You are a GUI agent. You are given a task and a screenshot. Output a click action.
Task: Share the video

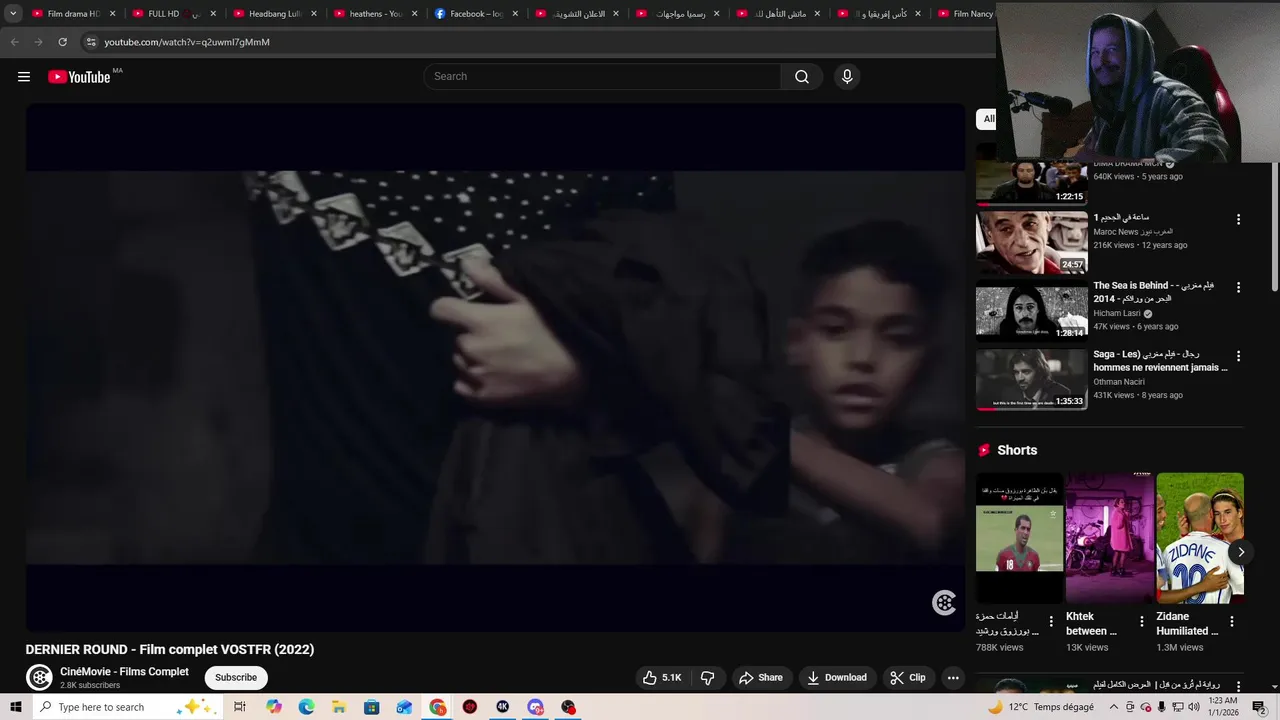tap(761, 678)
